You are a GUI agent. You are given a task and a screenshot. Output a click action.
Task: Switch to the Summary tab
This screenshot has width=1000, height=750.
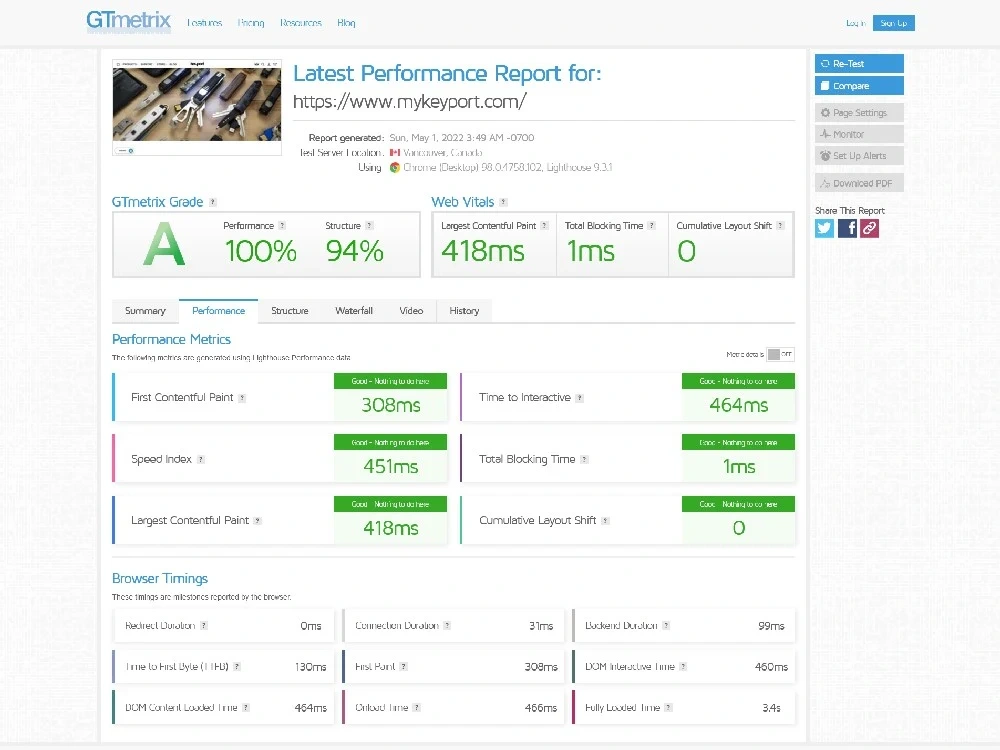pyautogui.click(x=145, y=311)
